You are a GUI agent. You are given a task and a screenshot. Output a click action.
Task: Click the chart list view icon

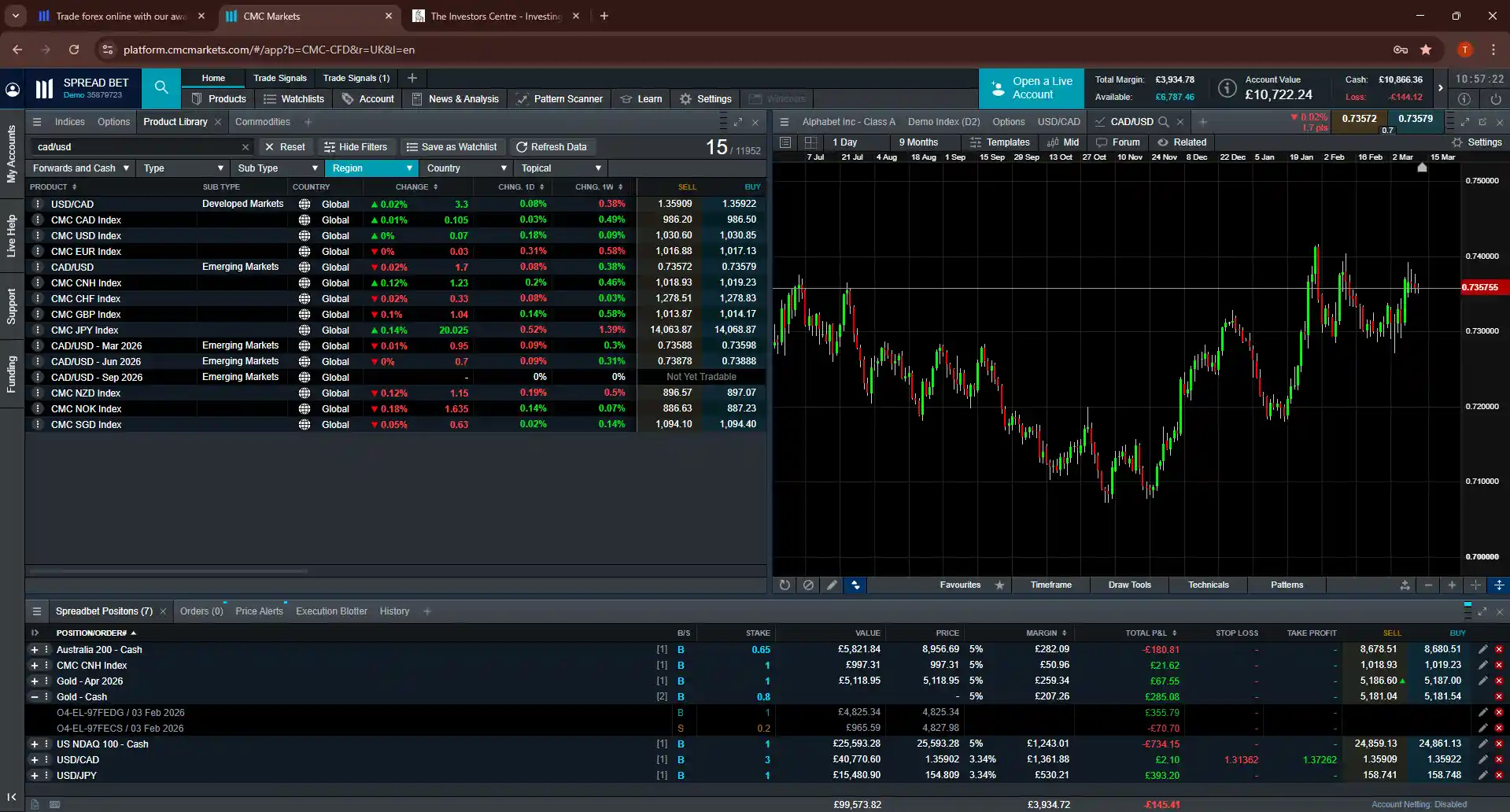(785, 142)
